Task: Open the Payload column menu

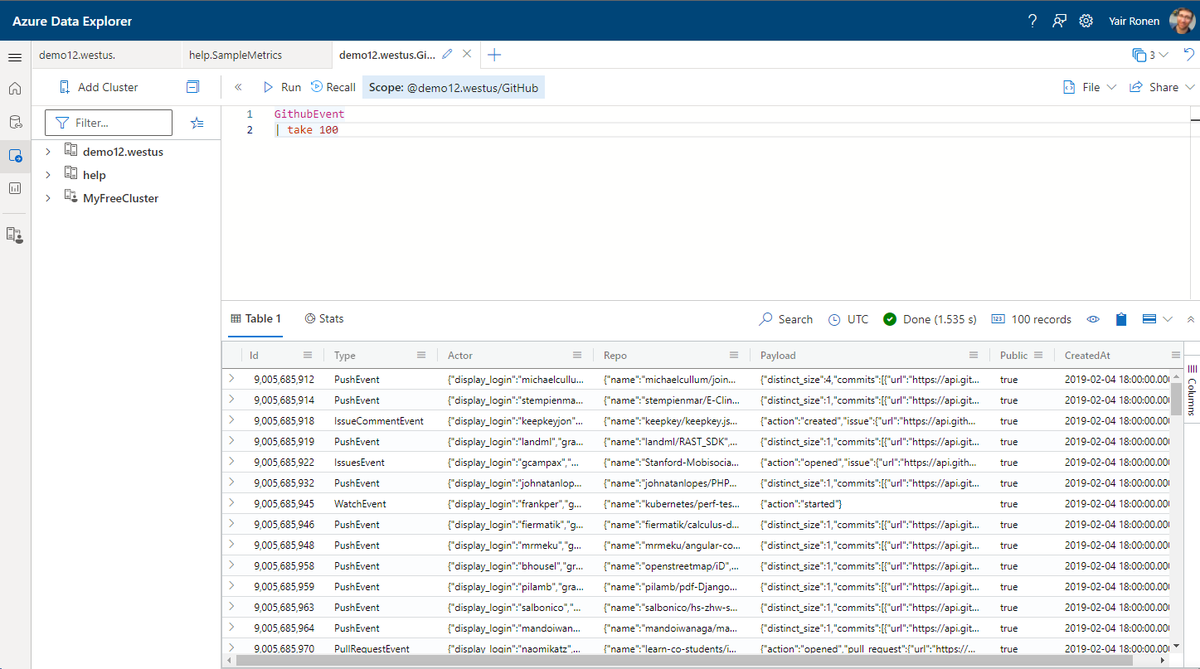Action: [973, 355]
